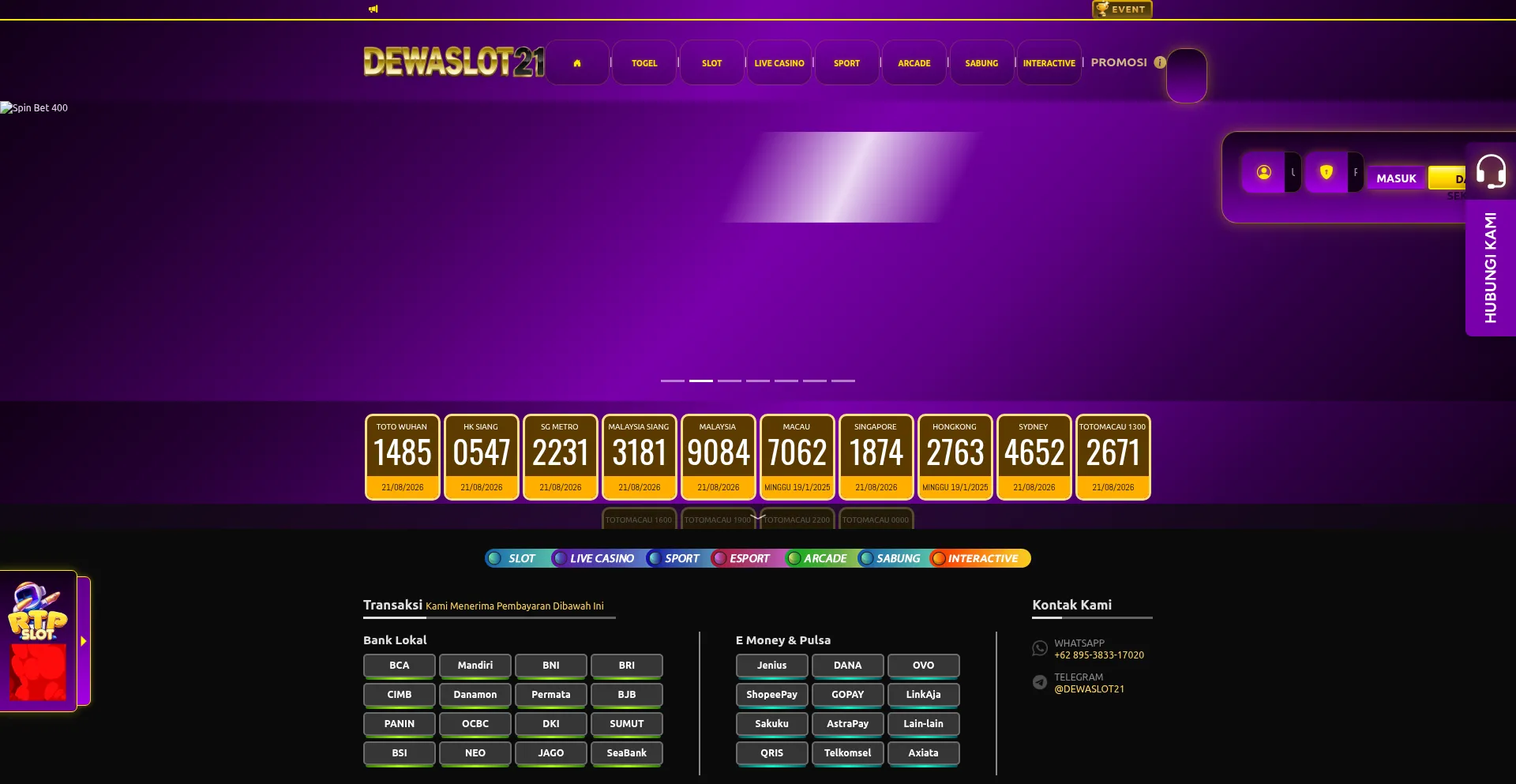Open the TOTO WUHAN 1485 result card
This screenshot has height=784, width=1516.
coord(403,457)
